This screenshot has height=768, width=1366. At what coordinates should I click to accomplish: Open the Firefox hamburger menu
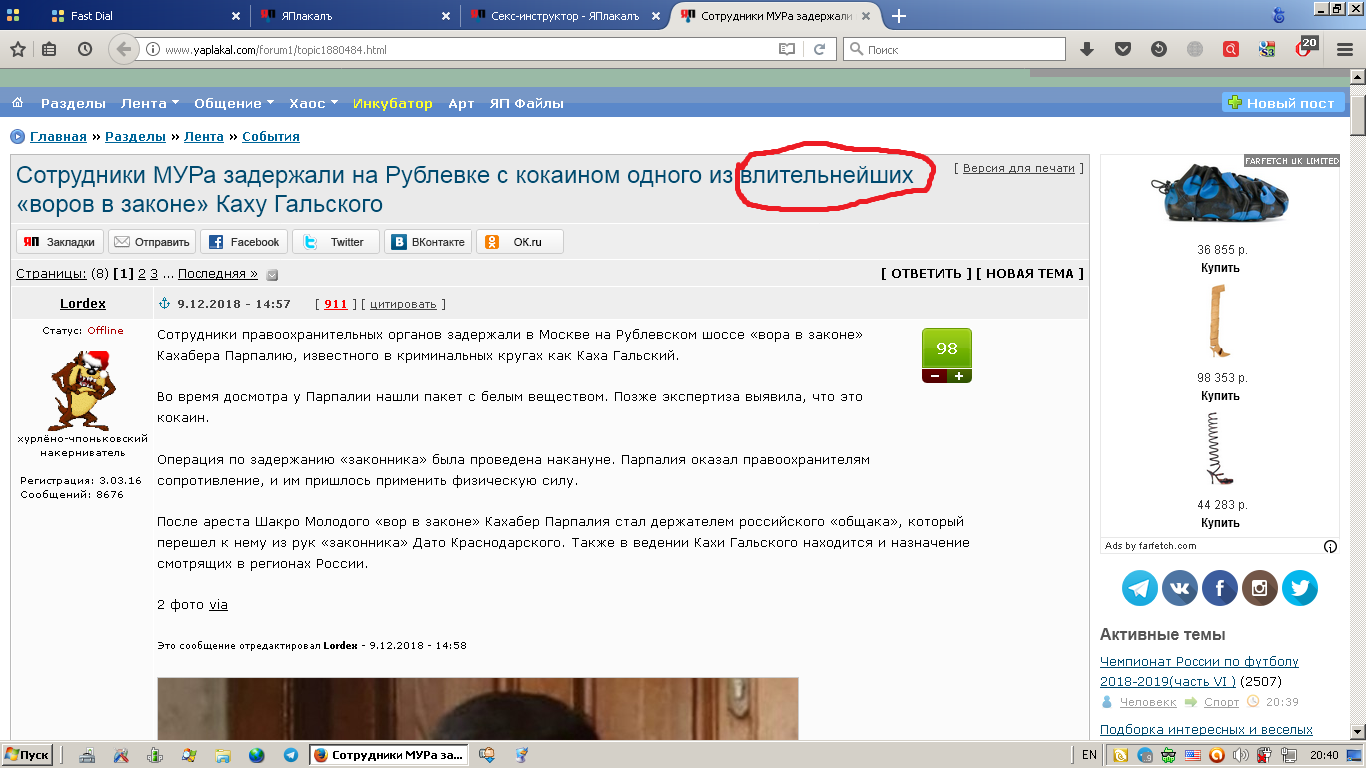(x=1343, y=49)
